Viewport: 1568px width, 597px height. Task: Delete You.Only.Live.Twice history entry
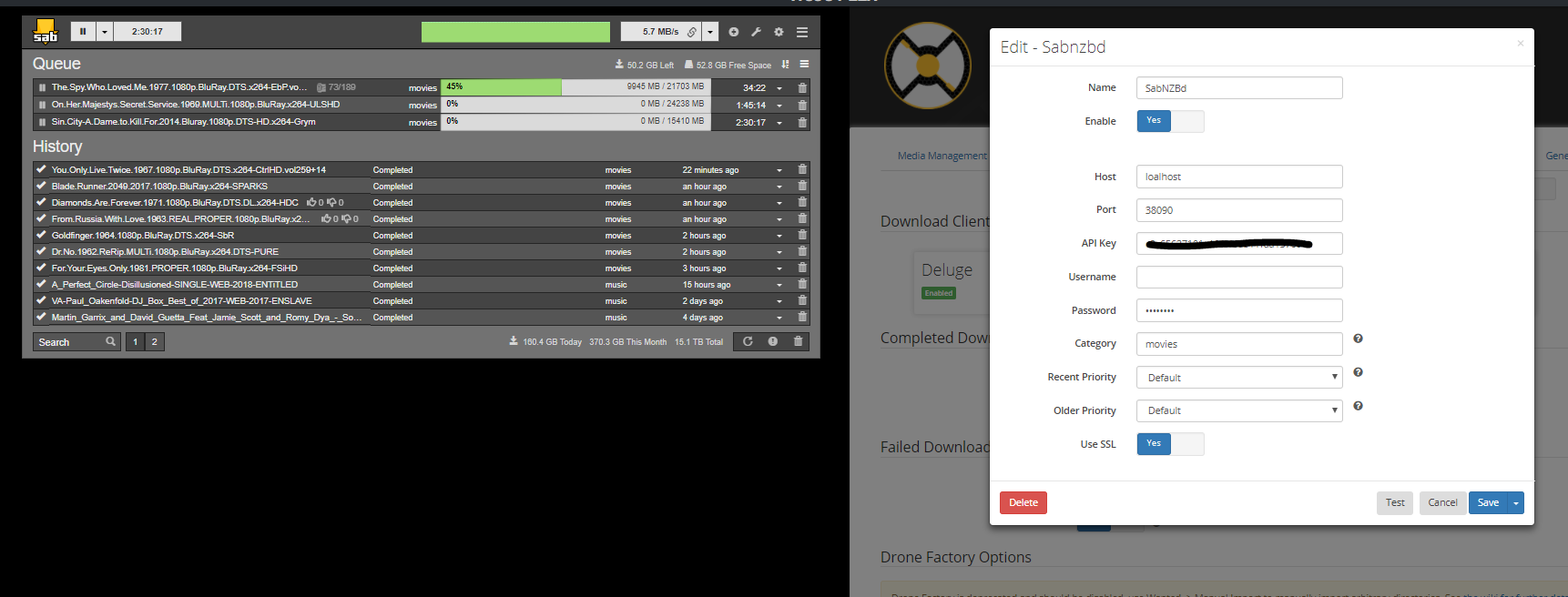point(802,169)
